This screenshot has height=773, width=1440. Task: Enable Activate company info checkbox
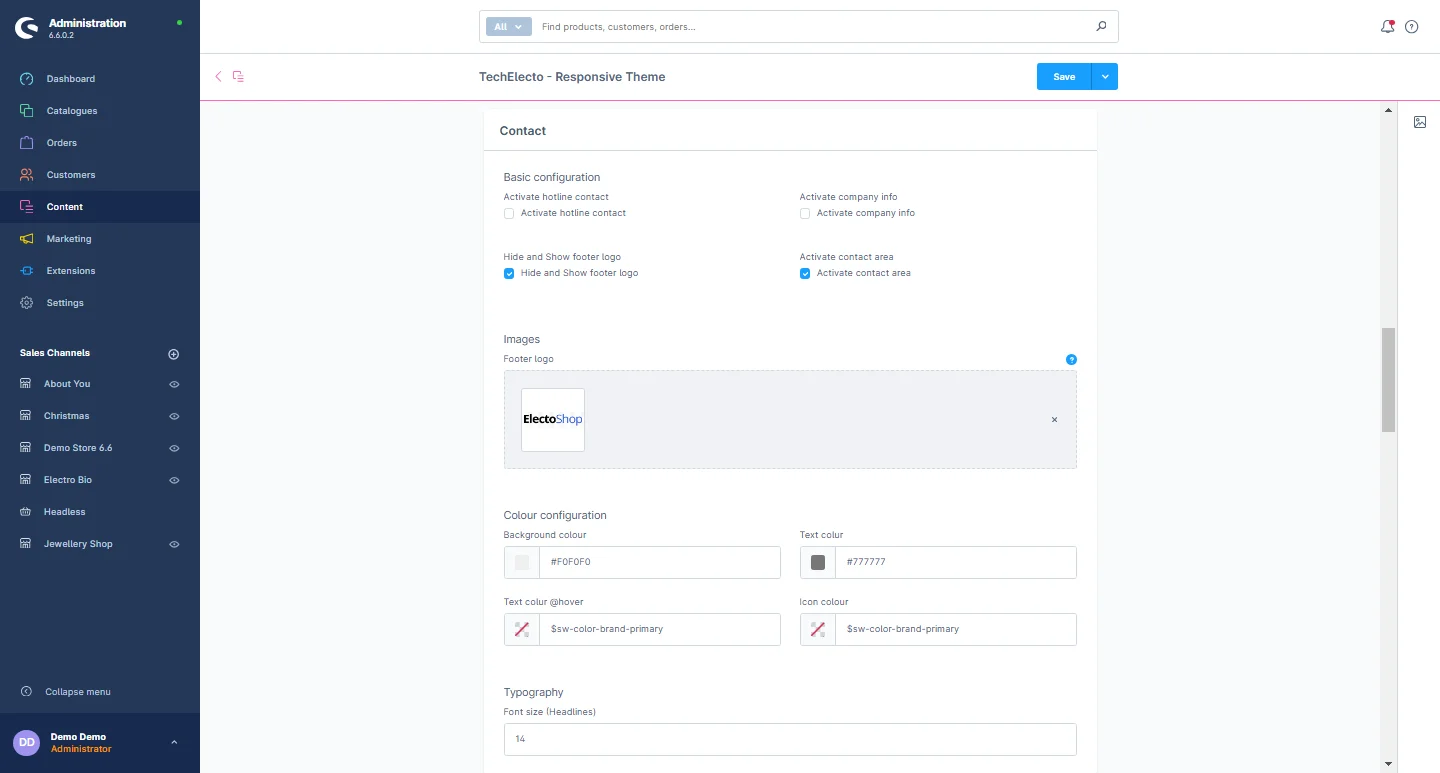tap(805, 213)
